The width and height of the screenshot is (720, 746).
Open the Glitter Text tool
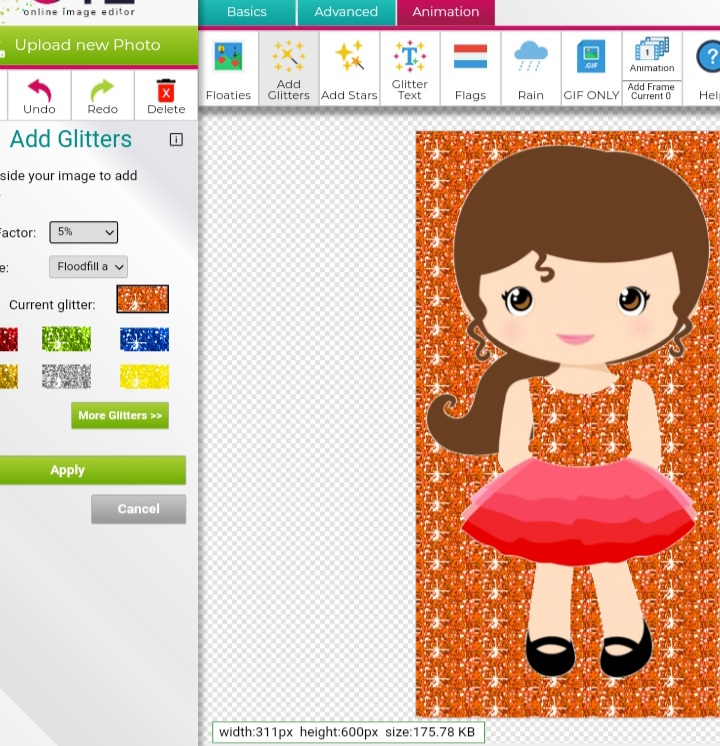(409, 68)
